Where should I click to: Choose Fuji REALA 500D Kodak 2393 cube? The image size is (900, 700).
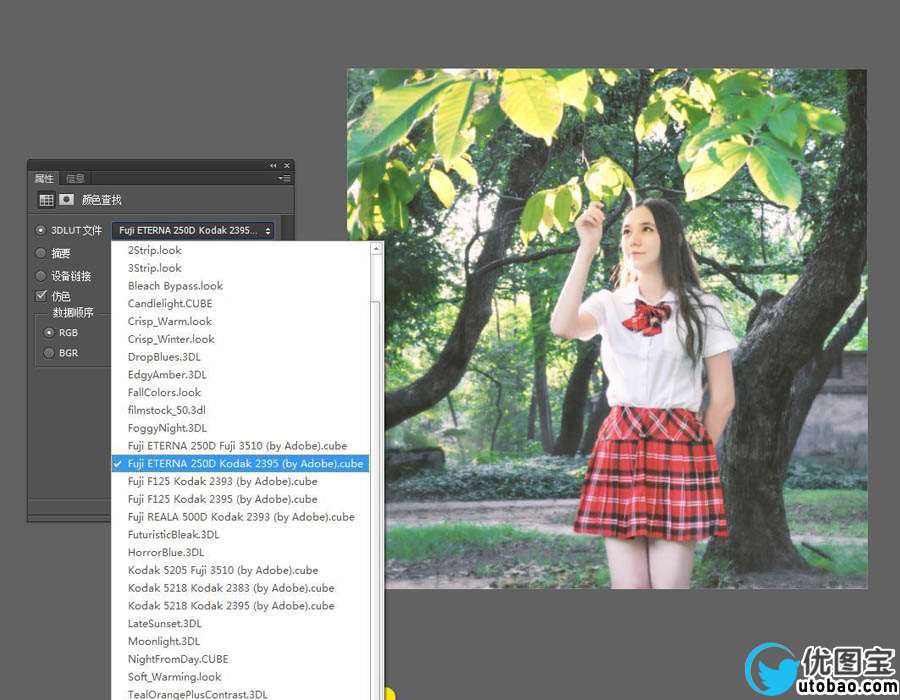240,517
